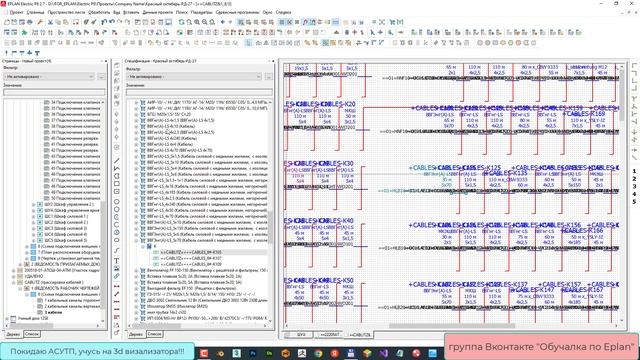
Task: Select the Ellipse drawing tool
Action: coord(117,240)
